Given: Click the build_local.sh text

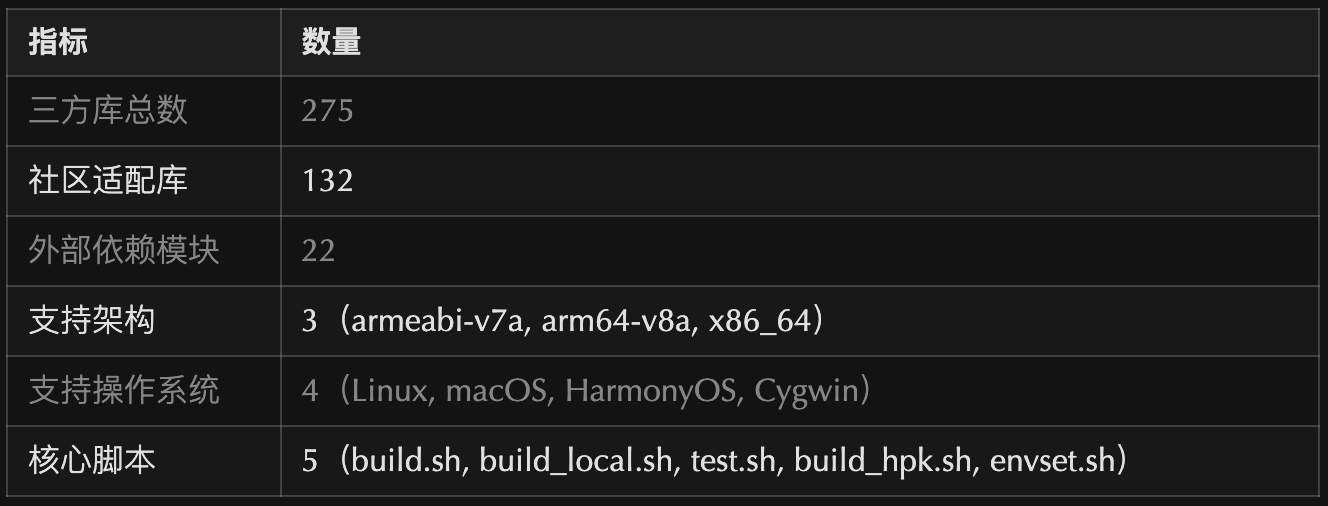Looking at the screenshot, I should [575, 461].
